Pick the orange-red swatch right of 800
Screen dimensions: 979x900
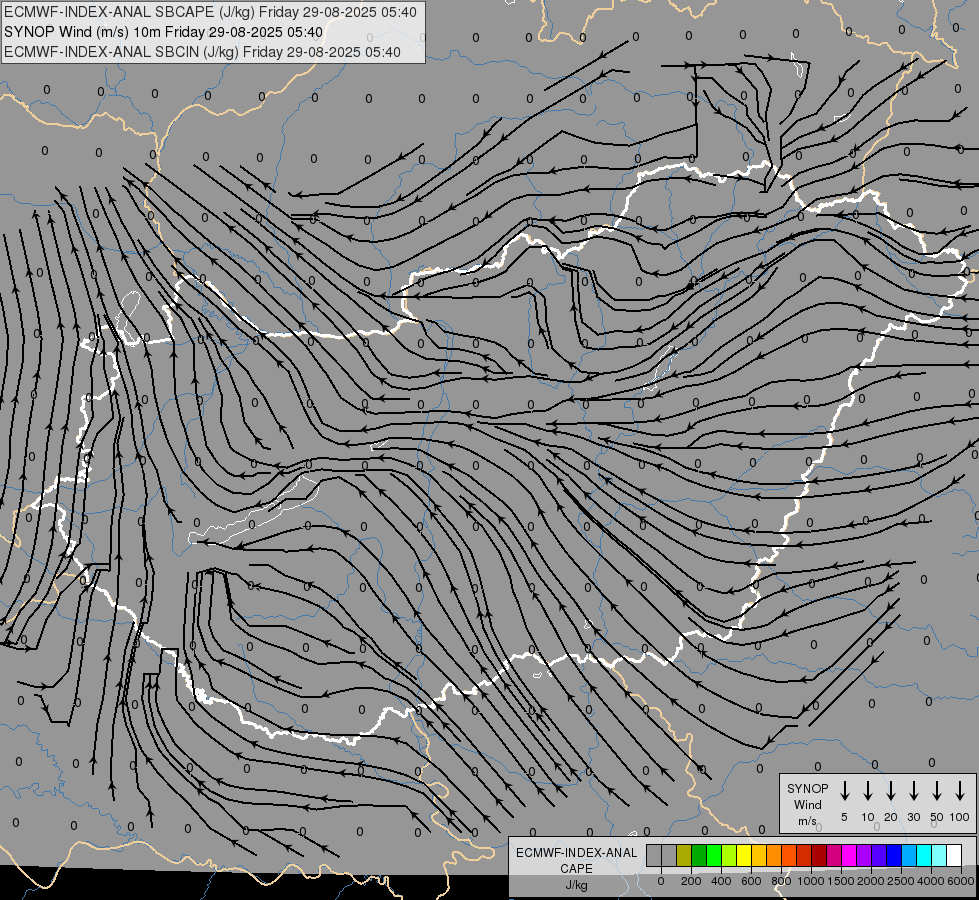click(789, 855)
